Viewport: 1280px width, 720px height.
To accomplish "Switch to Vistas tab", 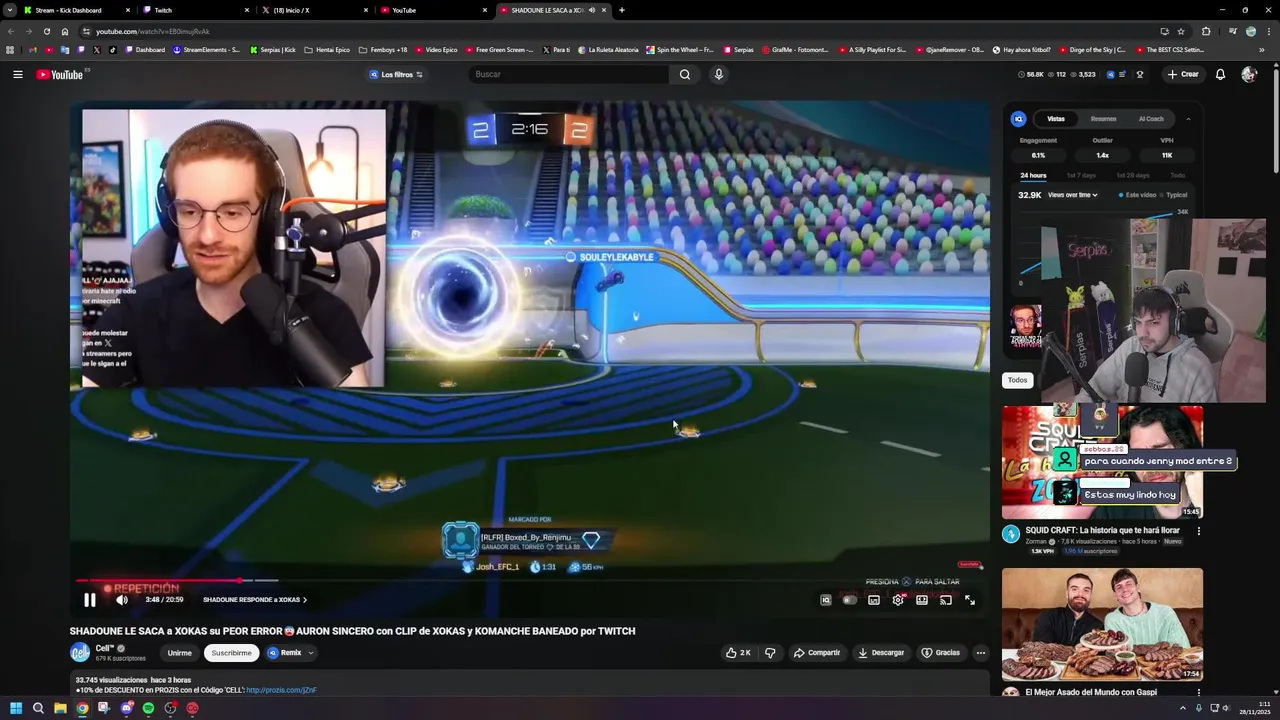I will click(1056, 119).
